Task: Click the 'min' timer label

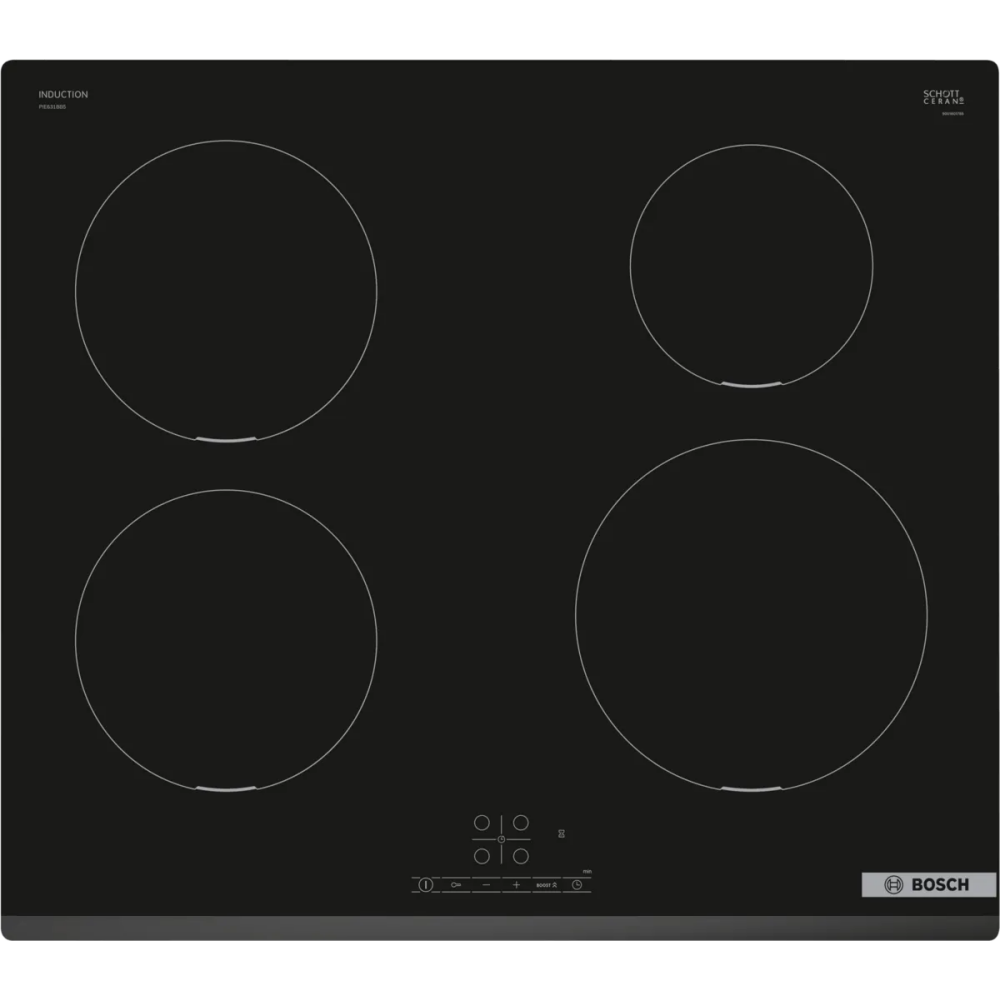Action: 587,871
